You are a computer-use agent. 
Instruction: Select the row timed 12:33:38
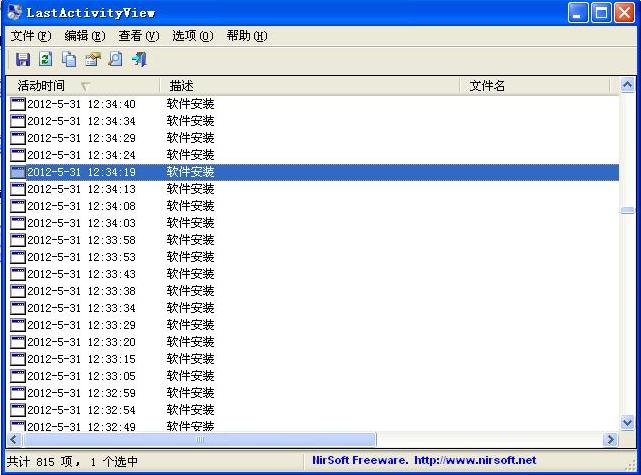(x=314, y=291)
